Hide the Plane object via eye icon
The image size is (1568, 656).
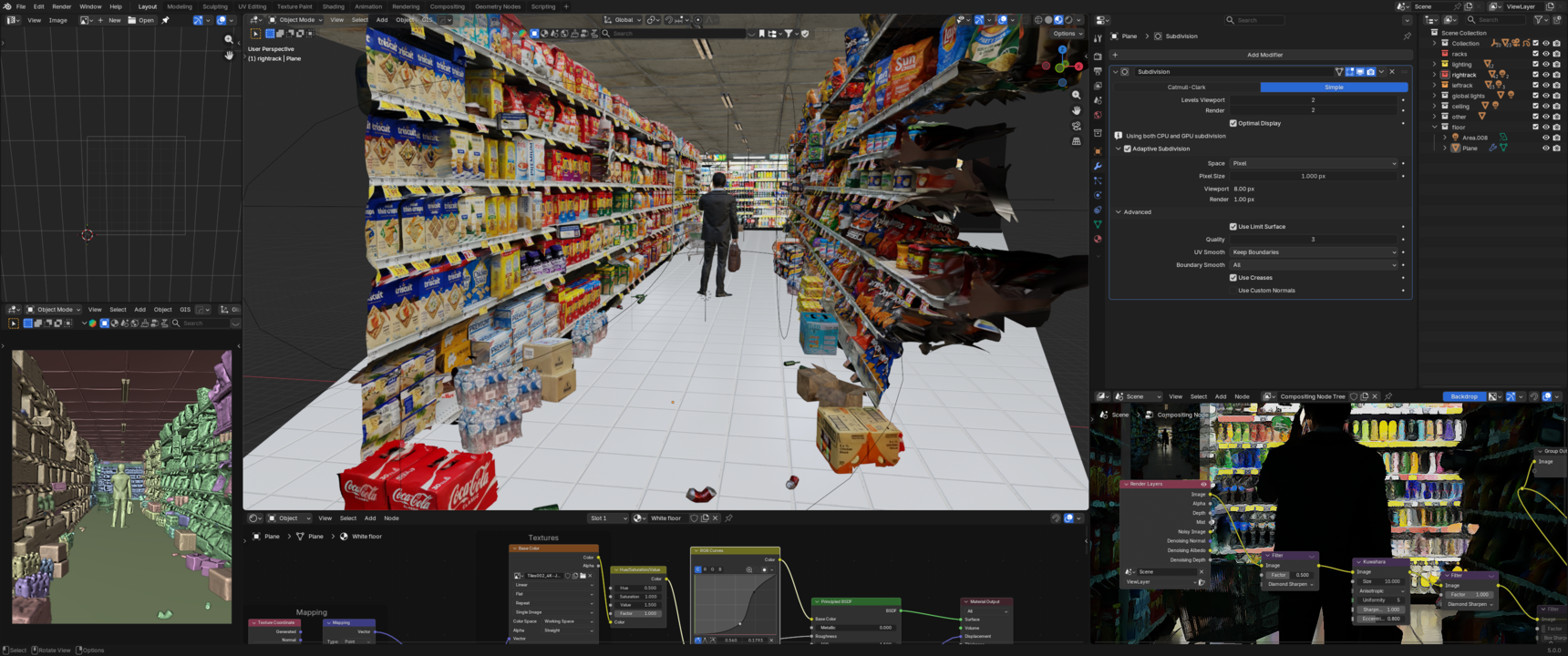pos(1546,149)
